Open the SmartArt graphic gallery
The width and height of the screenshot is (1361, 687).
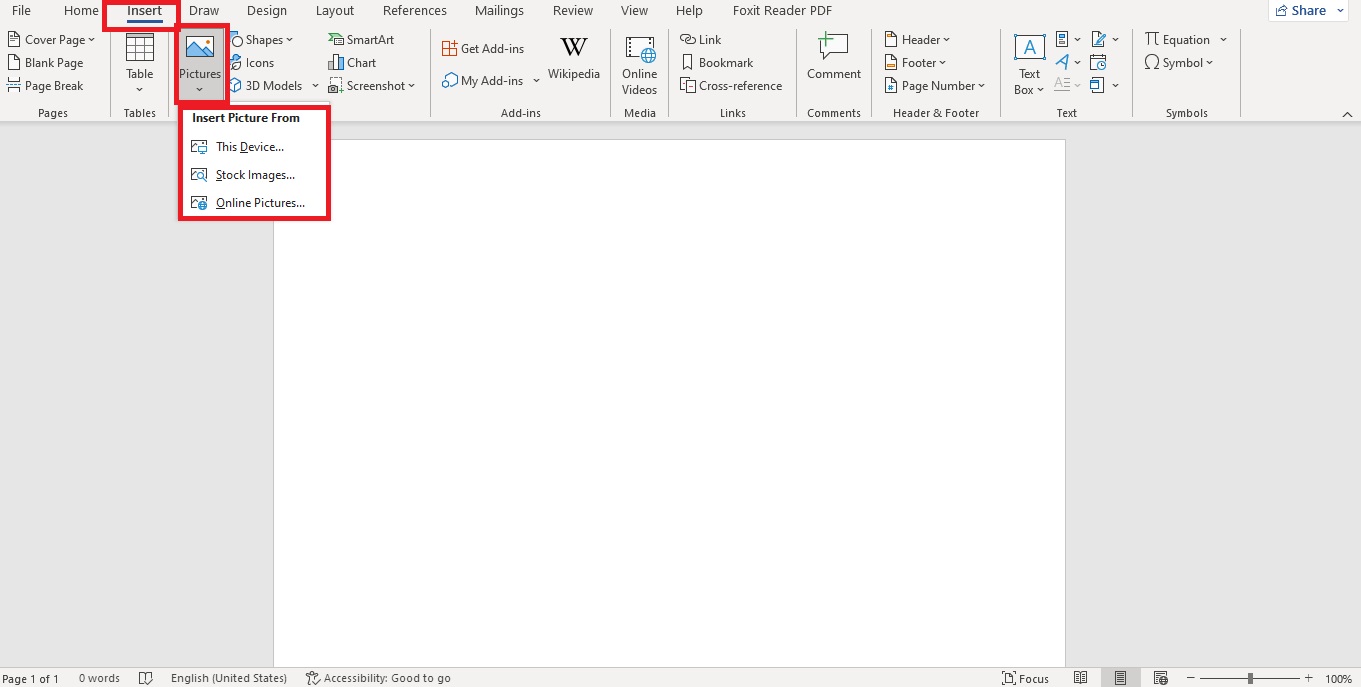[x=360, y=39]
